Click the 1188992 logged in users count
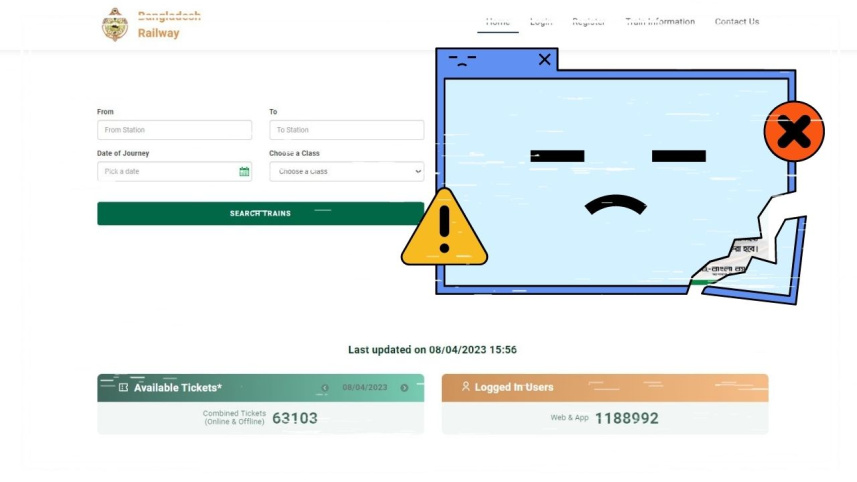Image resolution: width=857 pixels, height=482 pixels. pos(626,419)
